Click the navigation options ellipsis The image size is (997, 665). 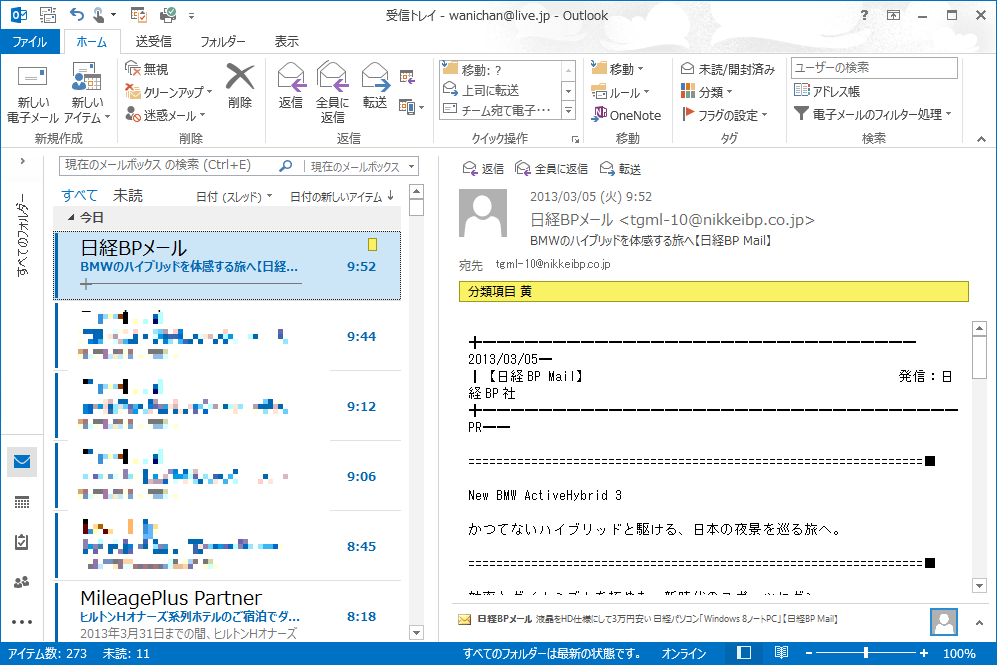coord(22,622)
